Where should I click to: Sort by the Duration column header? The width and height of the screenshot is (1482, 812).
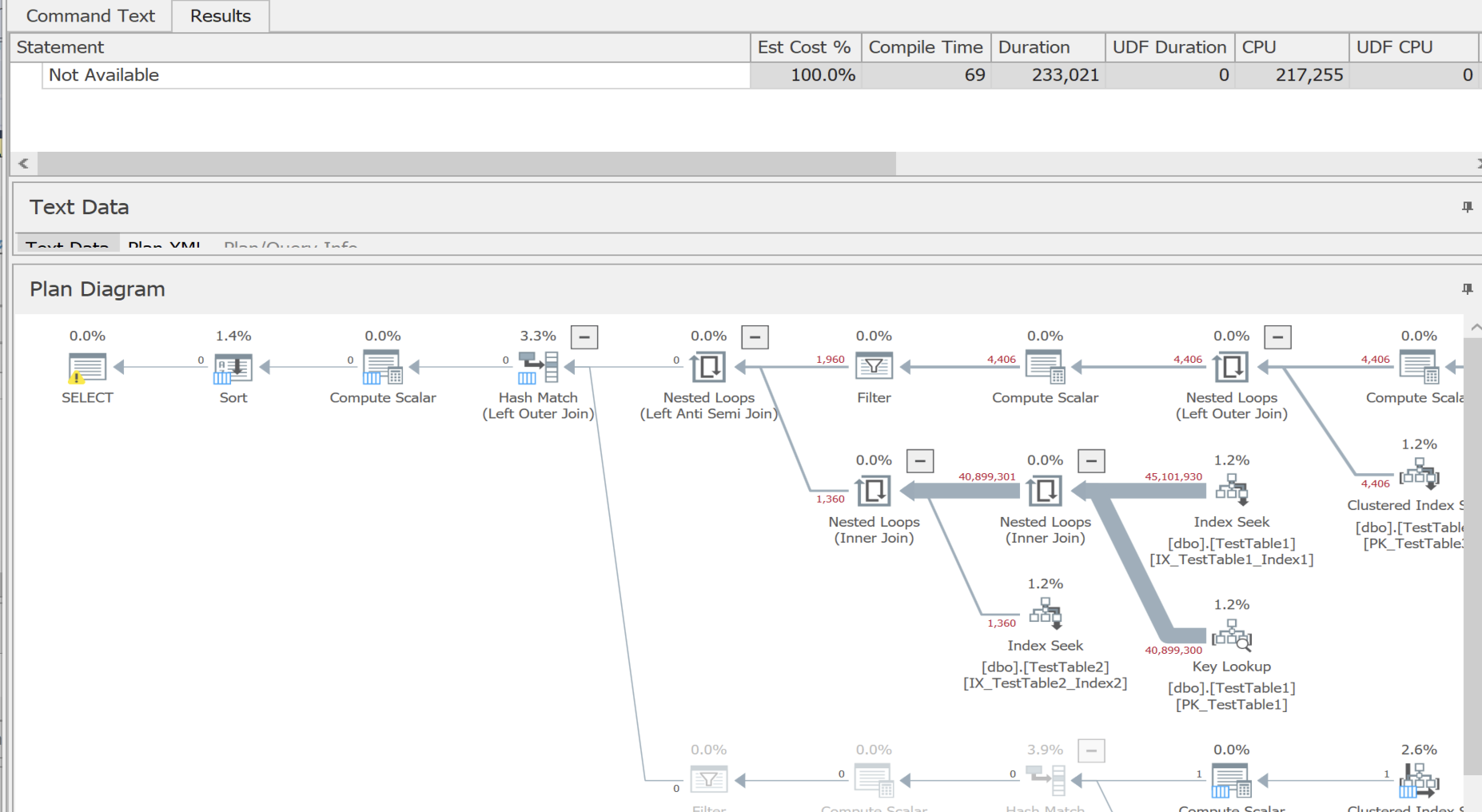[x=1049, y=47]
